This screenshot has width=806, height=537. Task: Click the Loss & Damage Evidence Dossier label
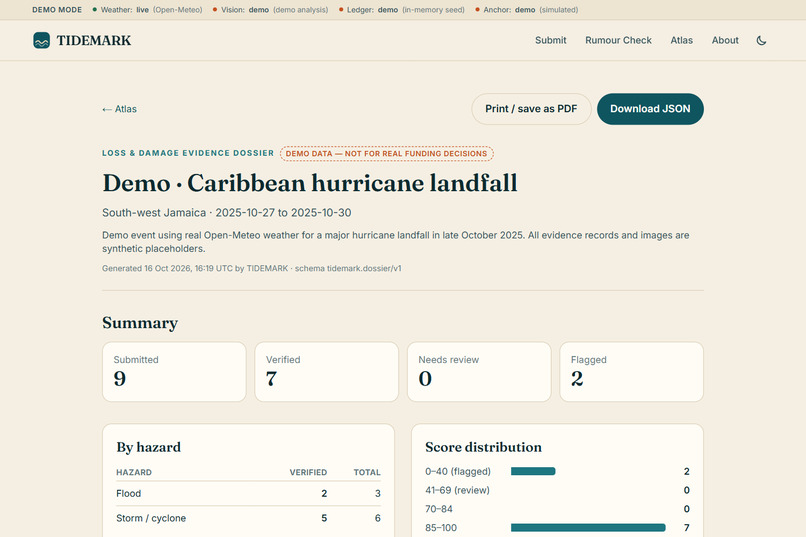(x=188, y=153)
